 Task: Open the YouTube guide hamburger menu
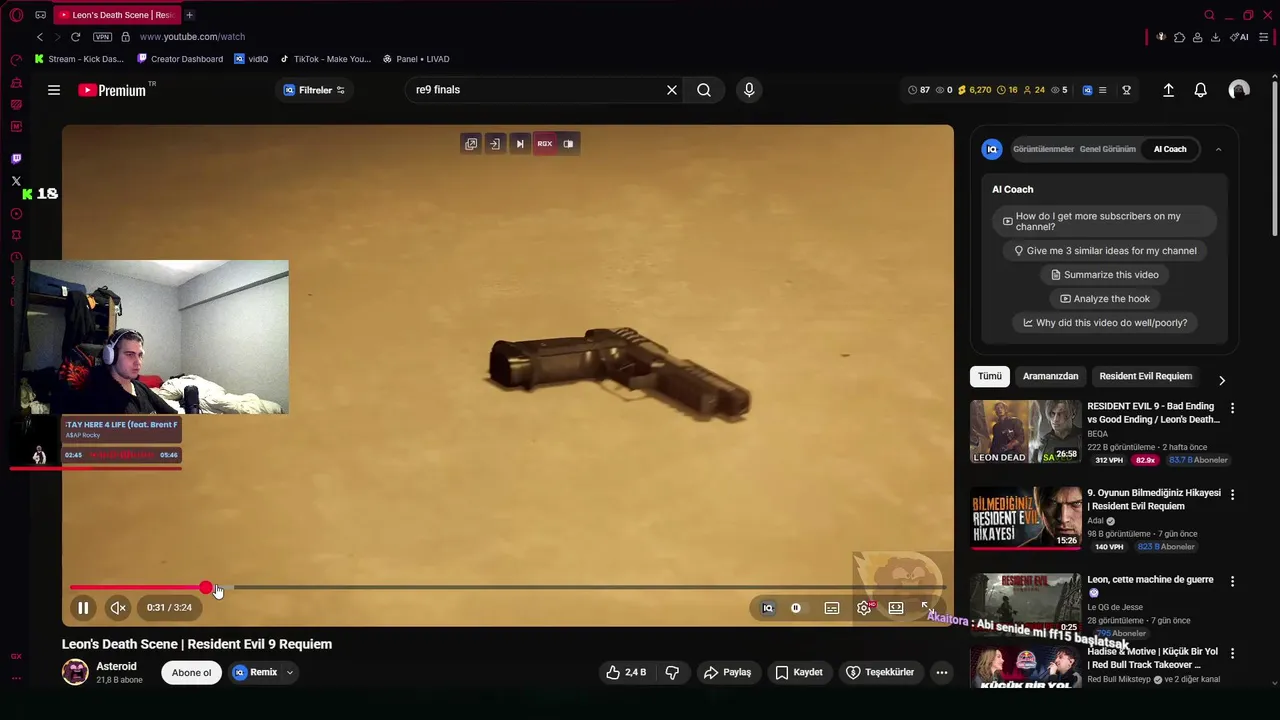coord(54,90)
